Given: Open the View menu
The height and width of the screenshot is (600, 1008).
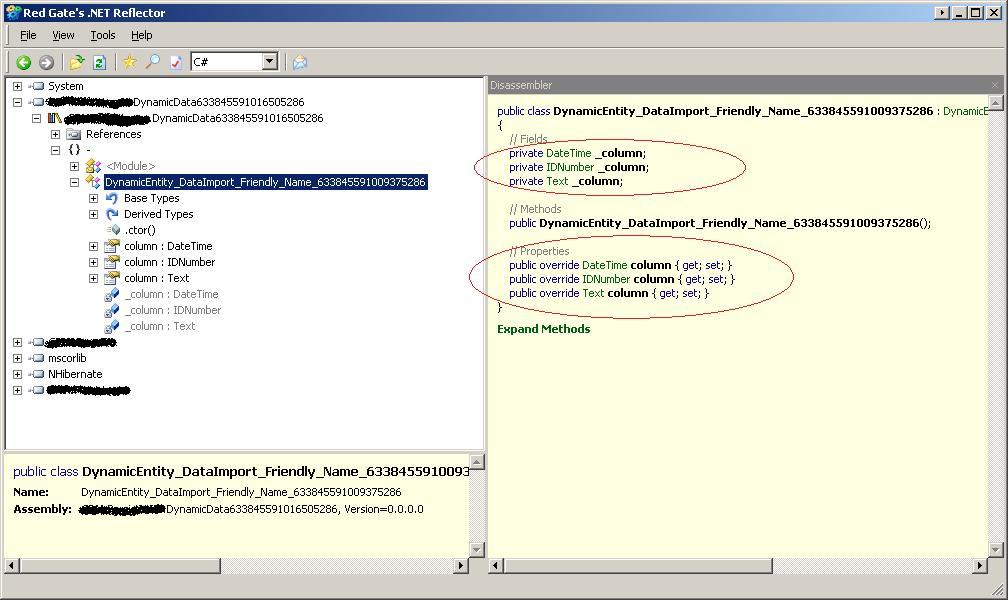Looking at the screenshot, I should coord(63,34).
